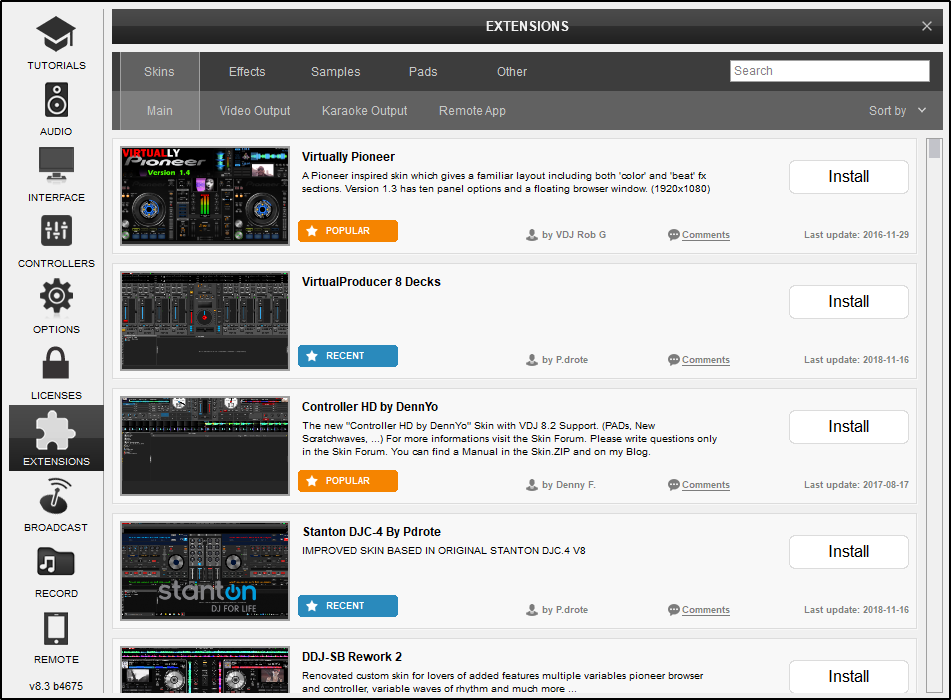Switch to the Skins tab
Screen dimensions: 951x700
(x=160, y=72)
